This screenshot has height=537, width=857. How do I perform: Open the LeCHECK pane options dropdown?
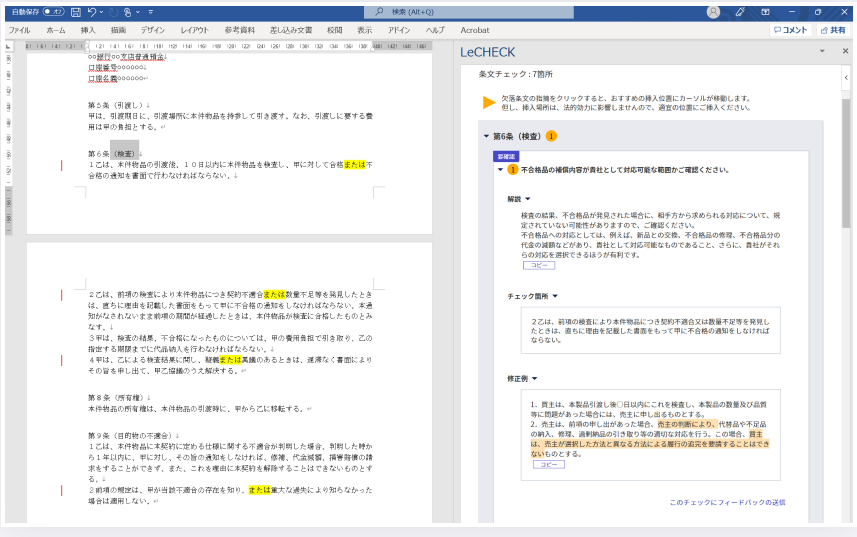(821, 51)
